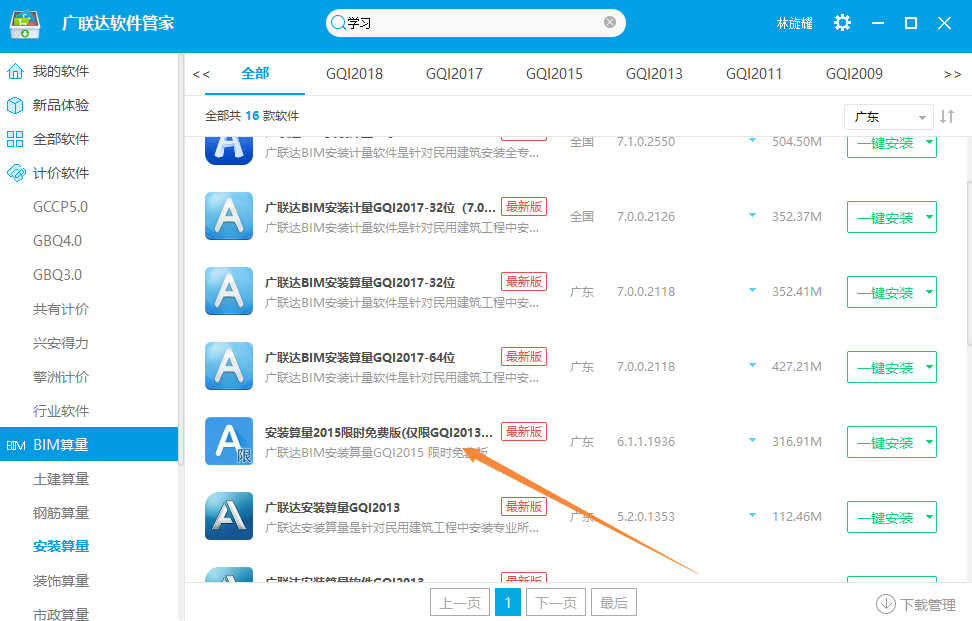Go to 下一页 next page

point(556,602)
